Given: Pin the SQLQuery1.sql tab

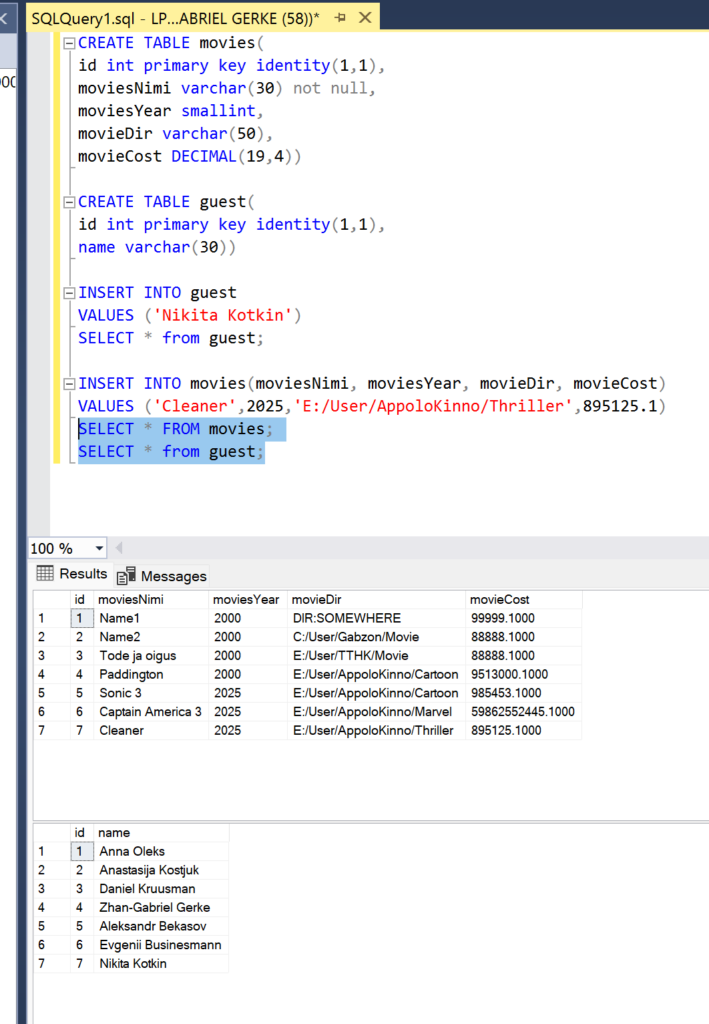Looking at the screenshot, I should [340, 18].
